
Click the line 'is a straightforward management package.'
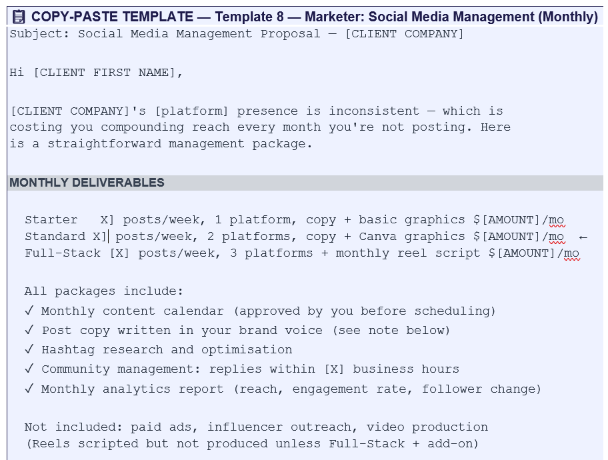pos(161,144)
